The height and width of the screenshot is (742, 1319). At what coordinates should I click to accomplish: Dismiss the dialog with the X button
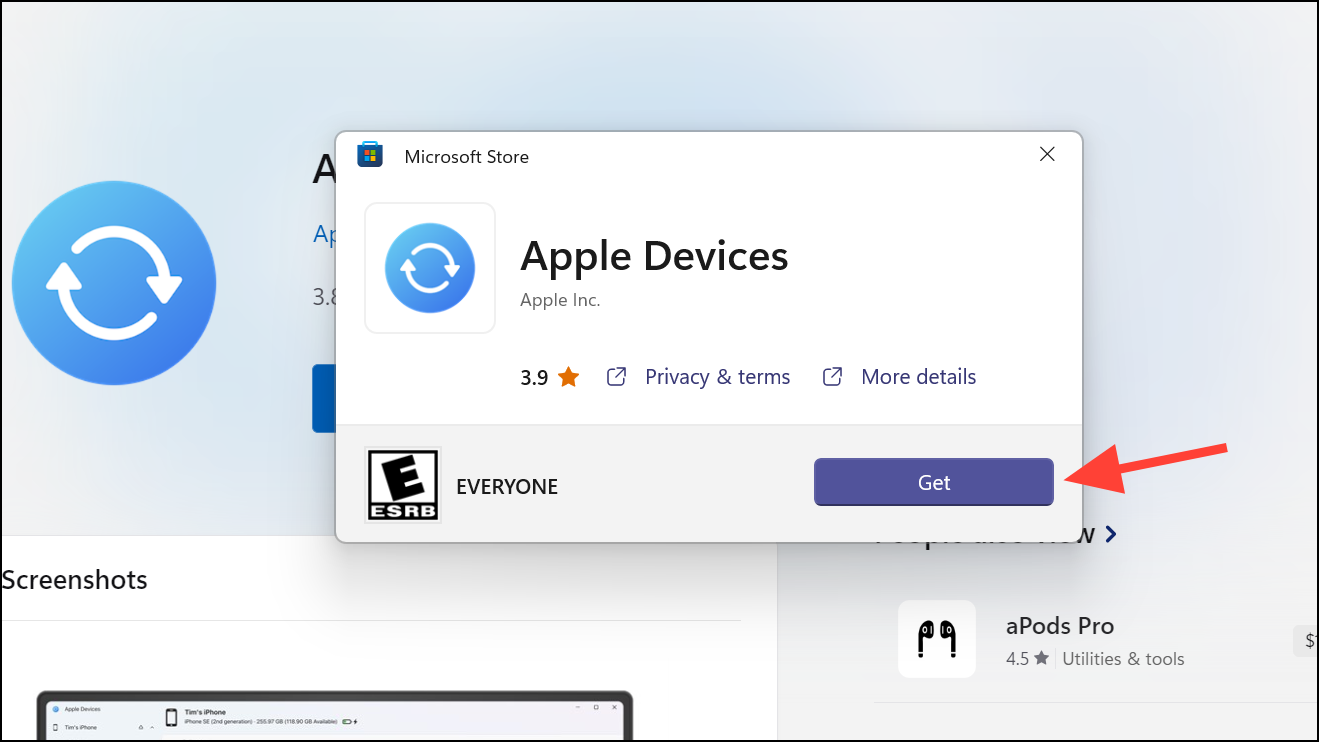point(1046,154)
